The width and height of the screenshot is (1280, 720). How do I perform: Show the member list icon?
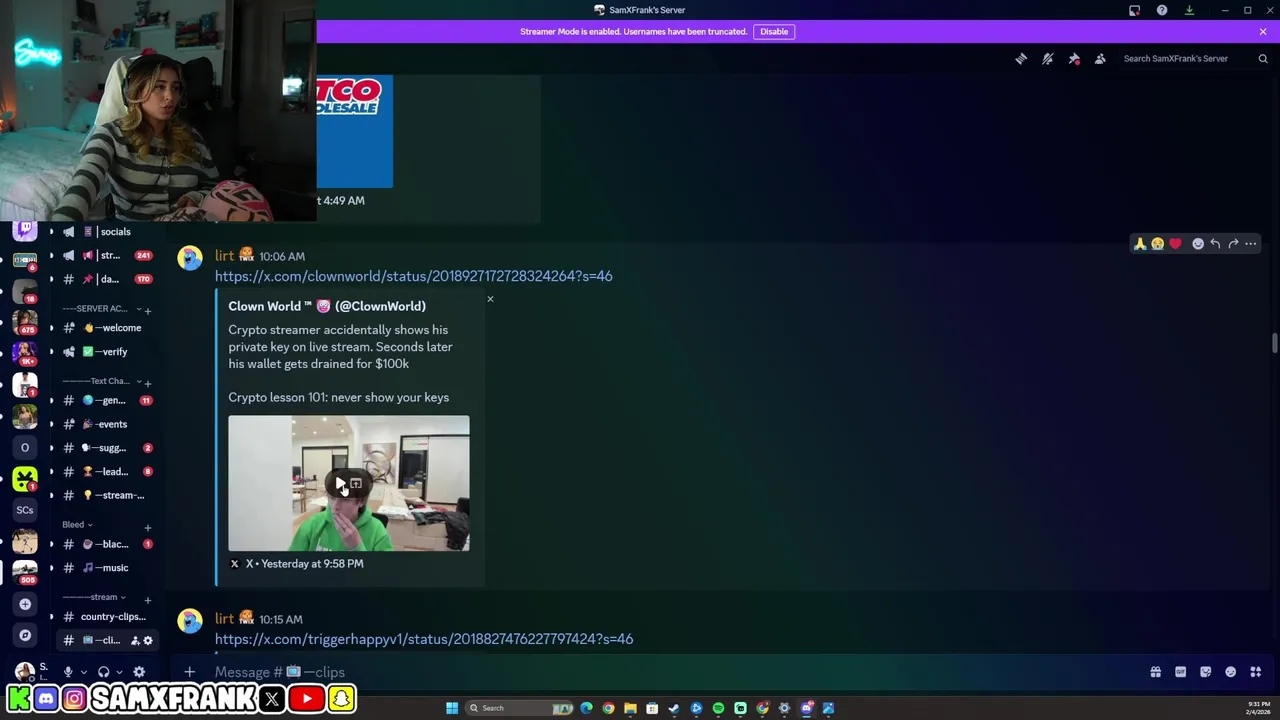click(x=1100, y=59)
